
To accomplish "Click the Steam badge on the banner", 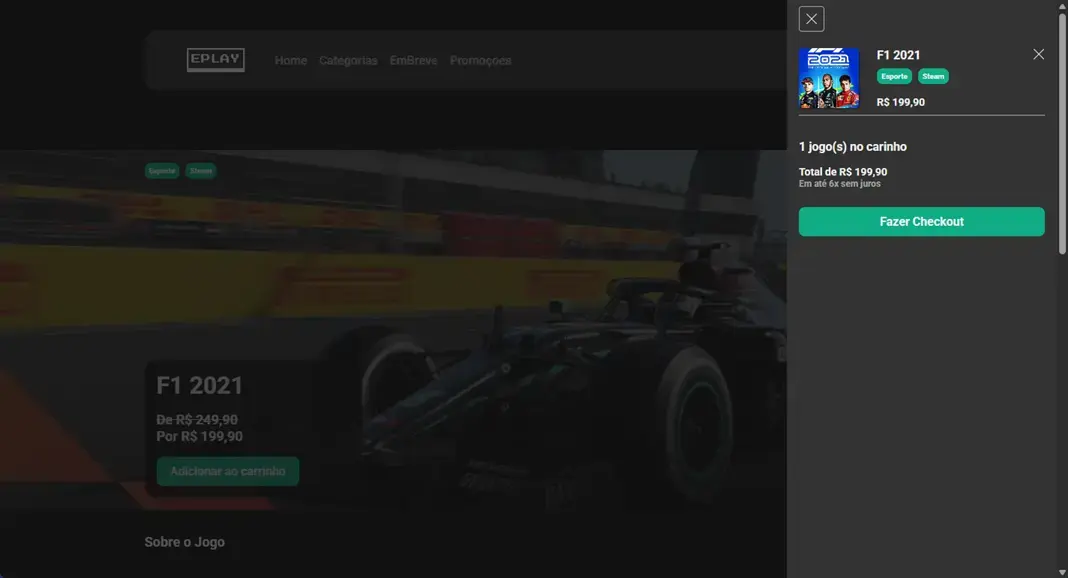I will tap(200, 170).
